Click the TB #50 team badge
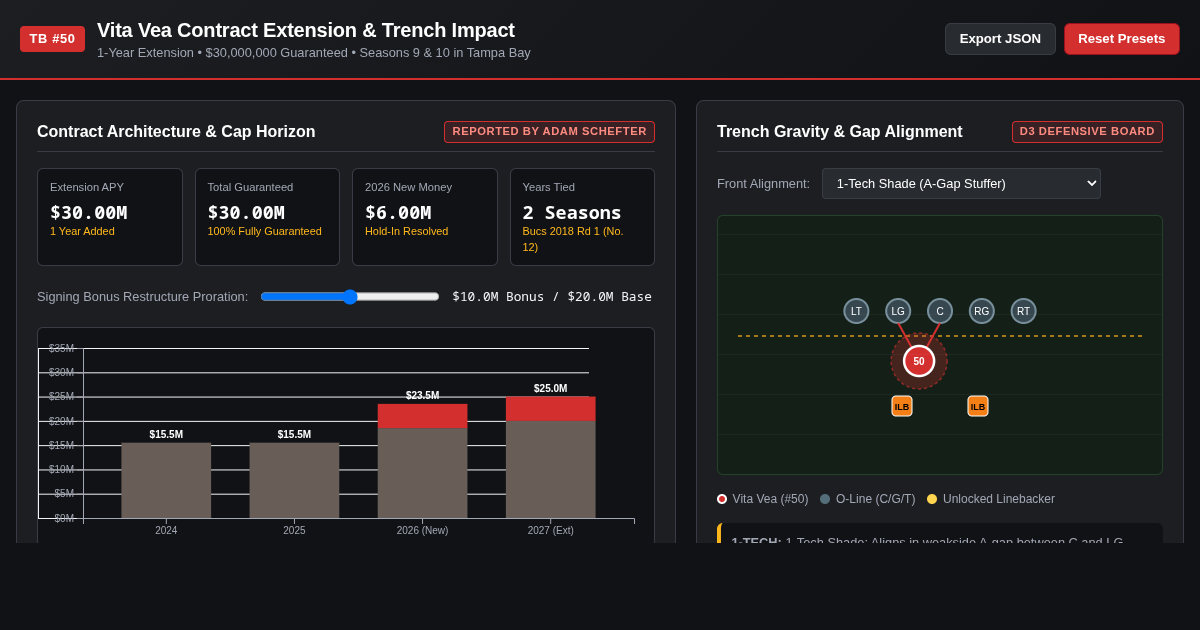The image size is (1200, 630). [52, 39]
